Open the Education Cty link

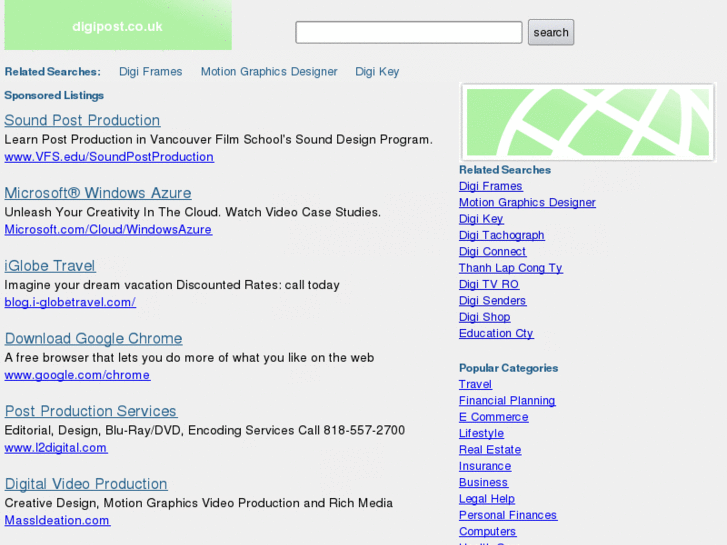(x=496, y=333)
